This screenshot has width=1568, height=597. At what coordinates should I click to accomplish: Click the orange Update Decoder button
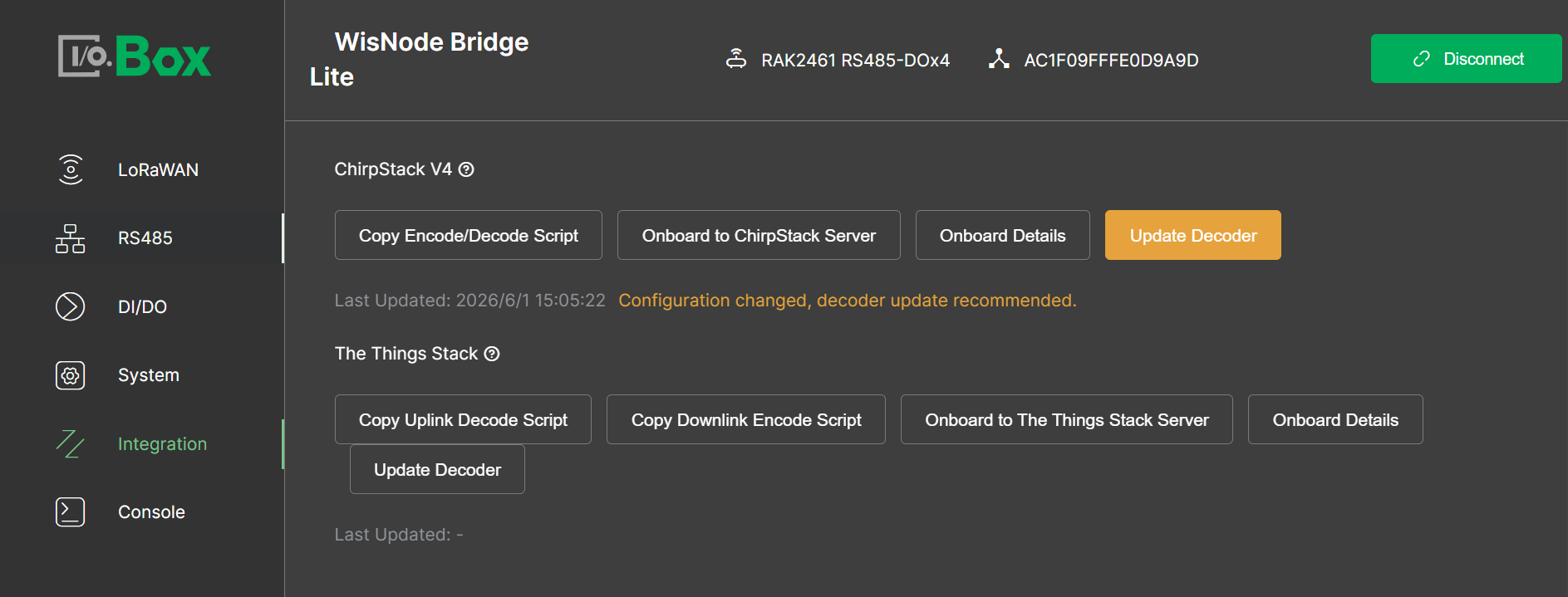click(1193, 235)
